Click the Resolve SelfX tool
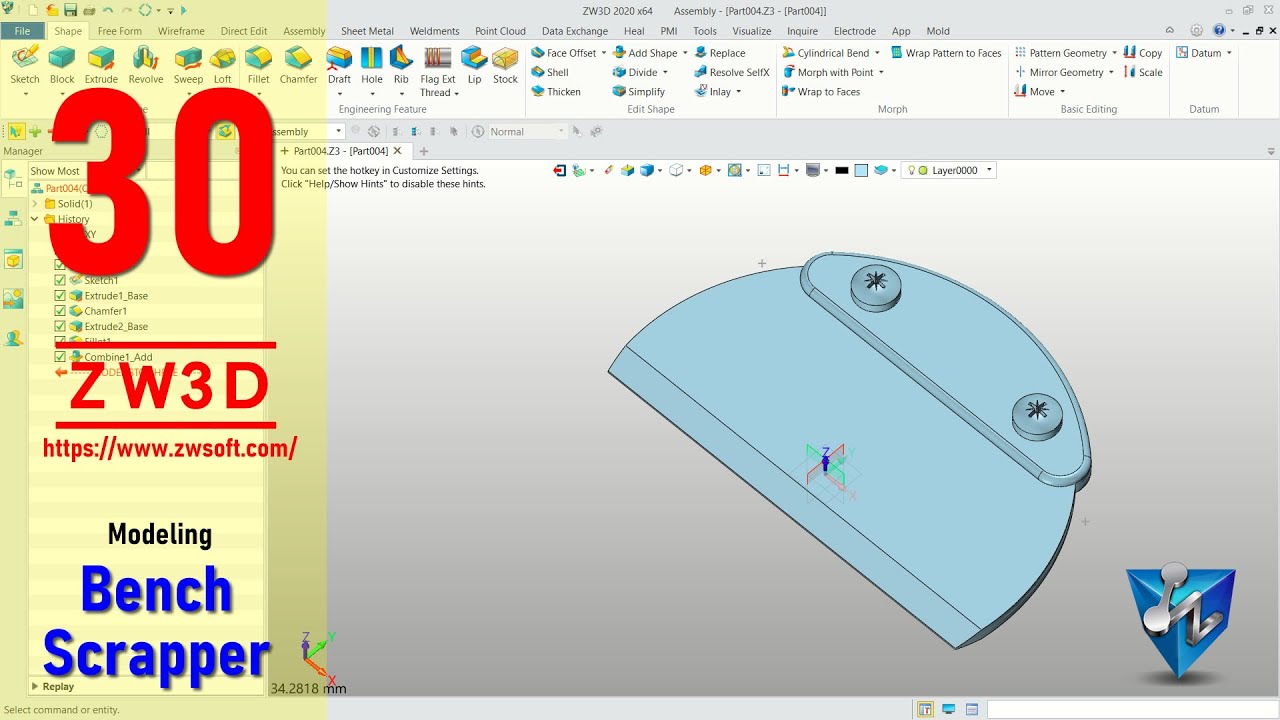1280x720 pixels. [x=732, y=72]
